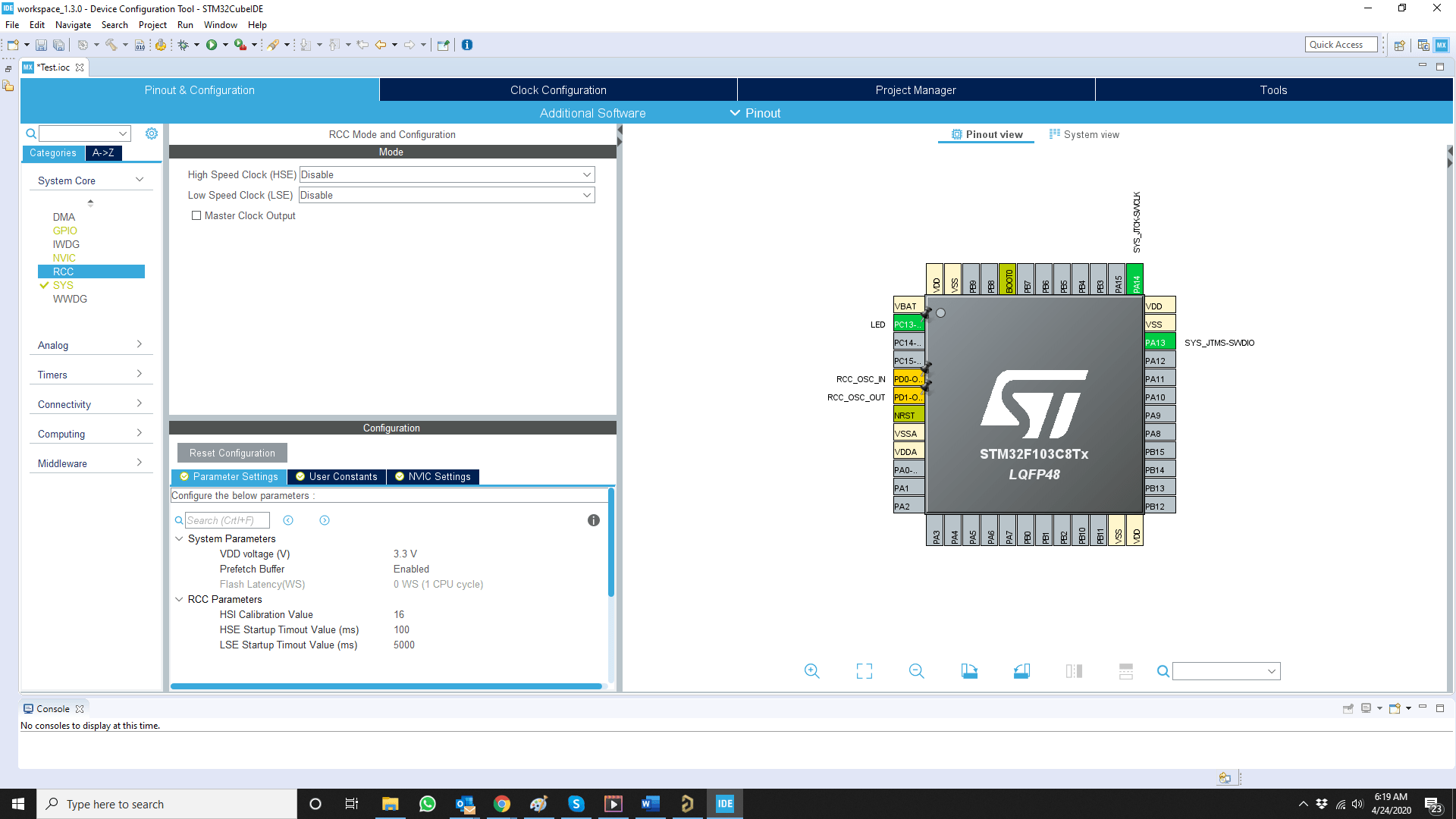This screenshot has height=819, width=1456.
Task: Click the parameter search input field
Action: (227, 520)
